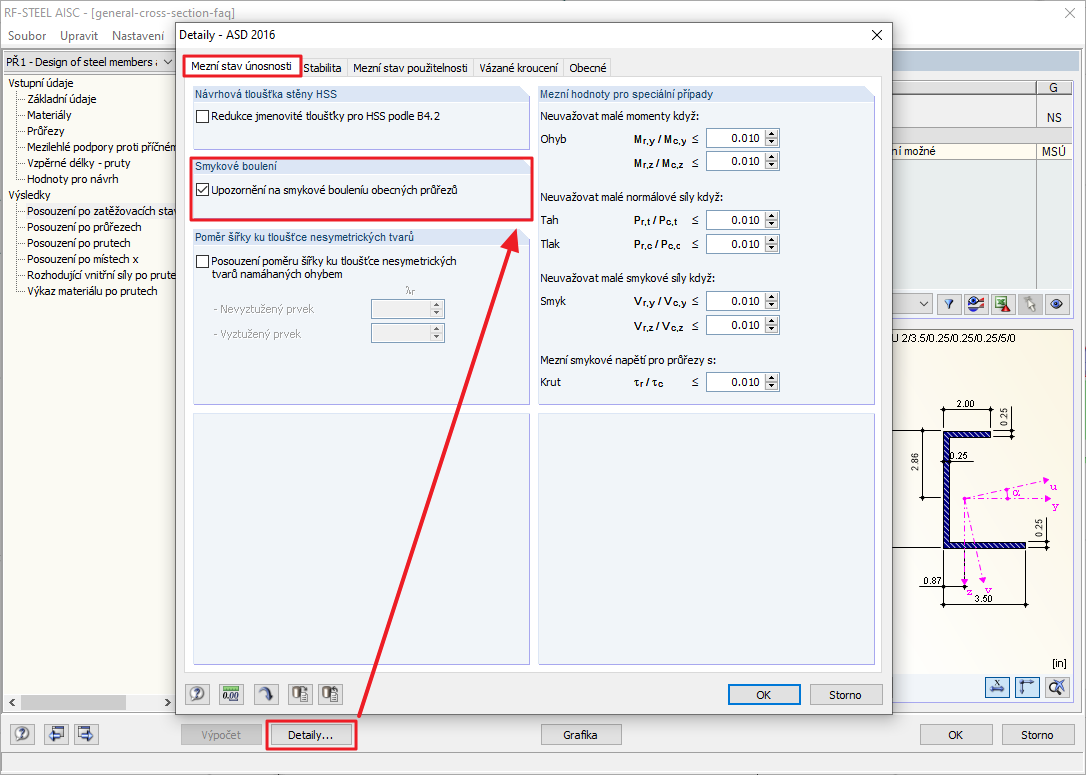Click the Výsledky tree node

coord(29,195)
